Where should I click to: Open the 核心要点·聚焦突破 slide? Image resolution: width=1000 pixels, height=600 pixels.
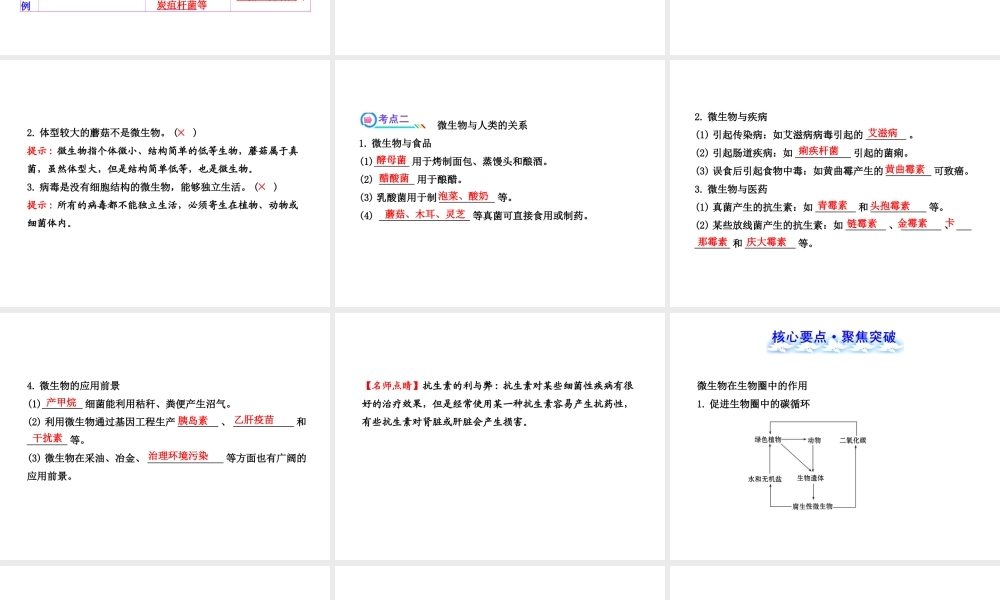tap(835, 436)
